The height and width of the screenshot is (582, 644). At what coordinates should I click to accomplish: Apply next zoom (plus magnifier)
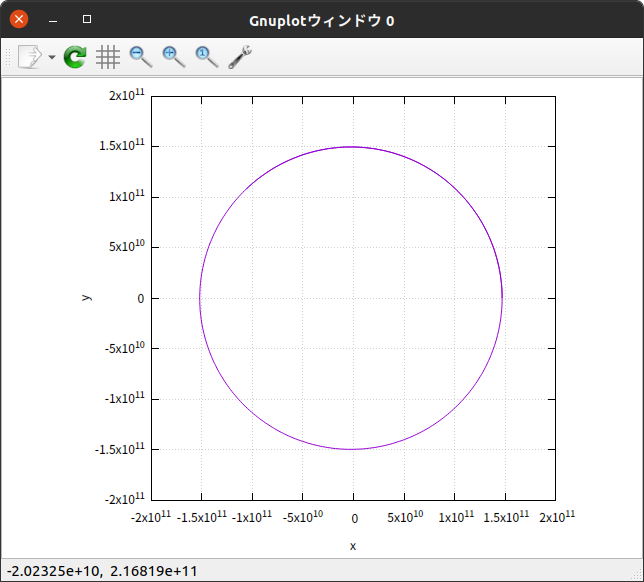pos(174,57)
